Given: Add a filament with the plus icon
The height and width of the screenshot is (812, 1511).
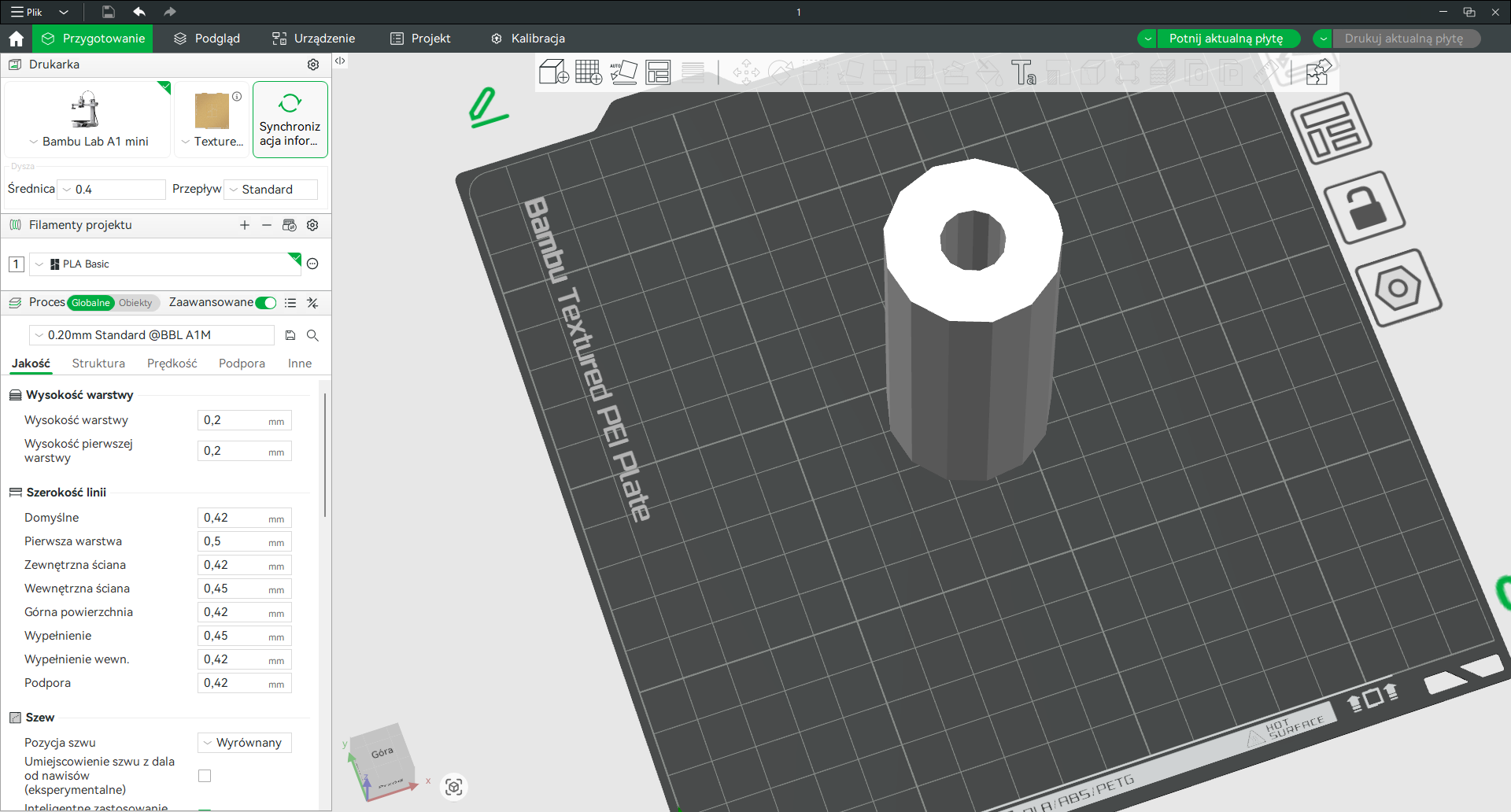Looking at the screenshot, I should [245, 225].
